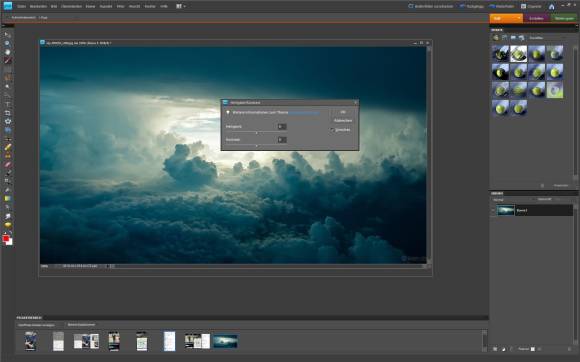Open arrange documents dropdown arrow
This screenshot has width=580, height=362.
184,6
